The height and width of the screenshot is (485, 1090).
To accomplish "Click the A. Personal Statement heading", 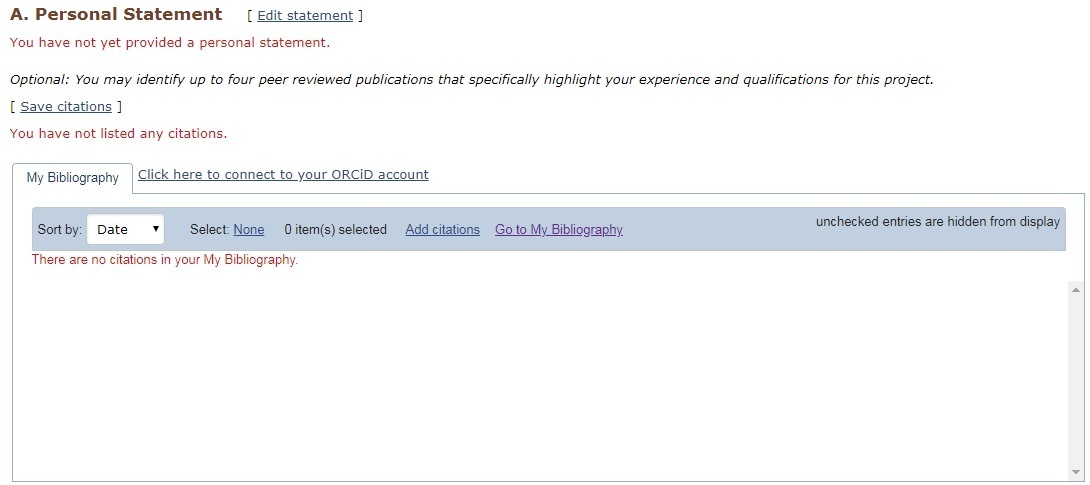I will (x=116, y=15).
